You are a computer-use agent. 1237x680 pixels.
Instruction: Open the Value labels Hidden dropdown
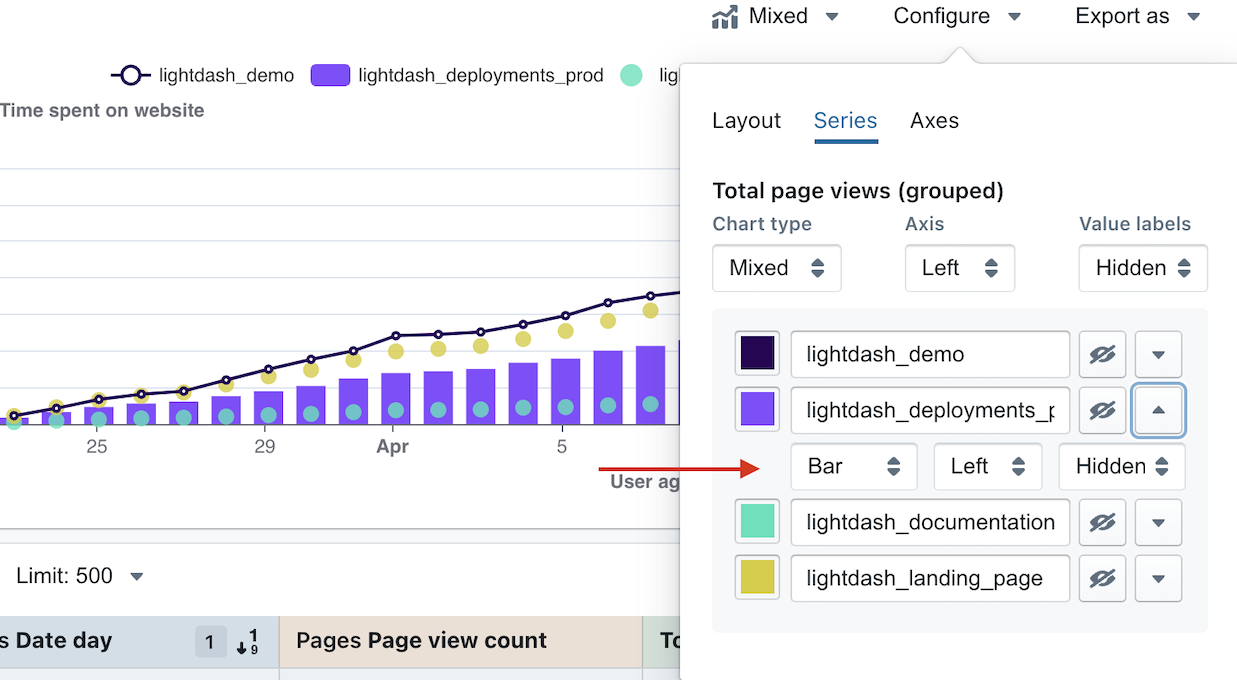pos(1142,268)
